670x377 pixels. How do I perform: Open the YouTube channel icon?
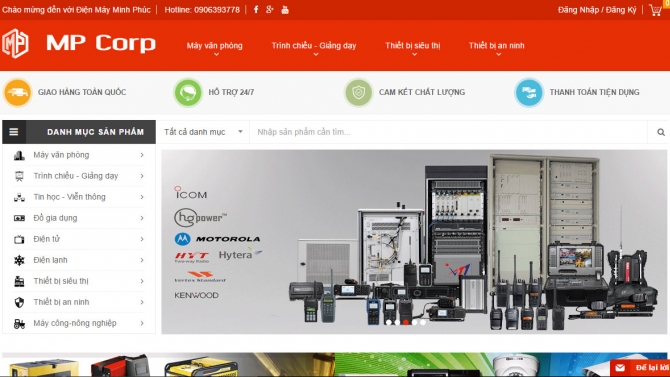[285, 10]
